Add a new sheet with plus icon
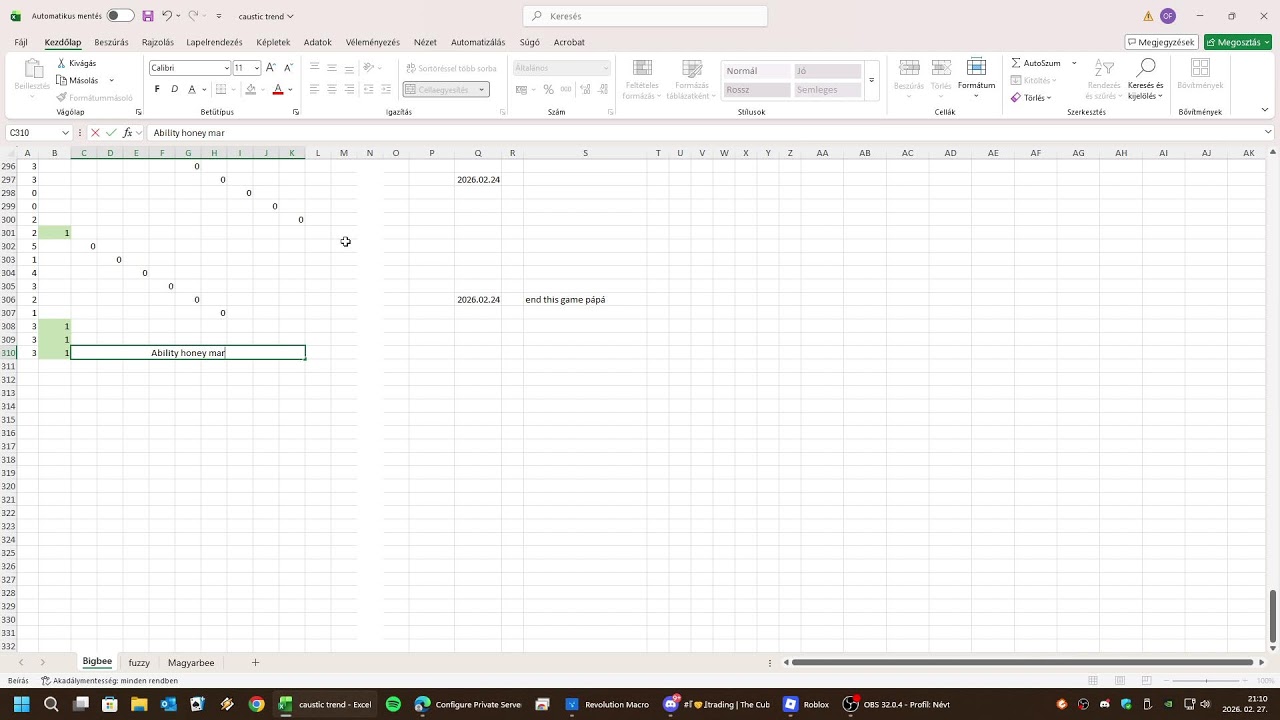 click(255, 662)
